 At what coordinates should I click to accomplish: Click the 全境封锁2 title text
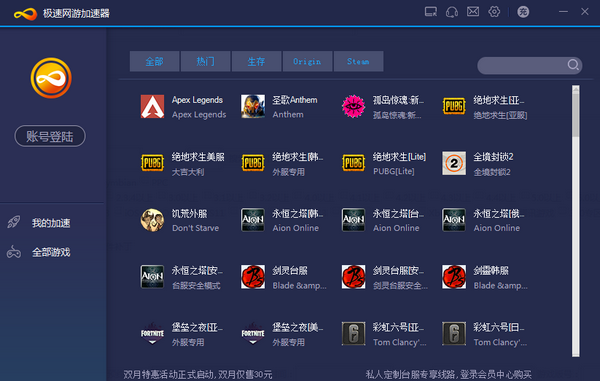pyautogui.click(x=493, y=157)
